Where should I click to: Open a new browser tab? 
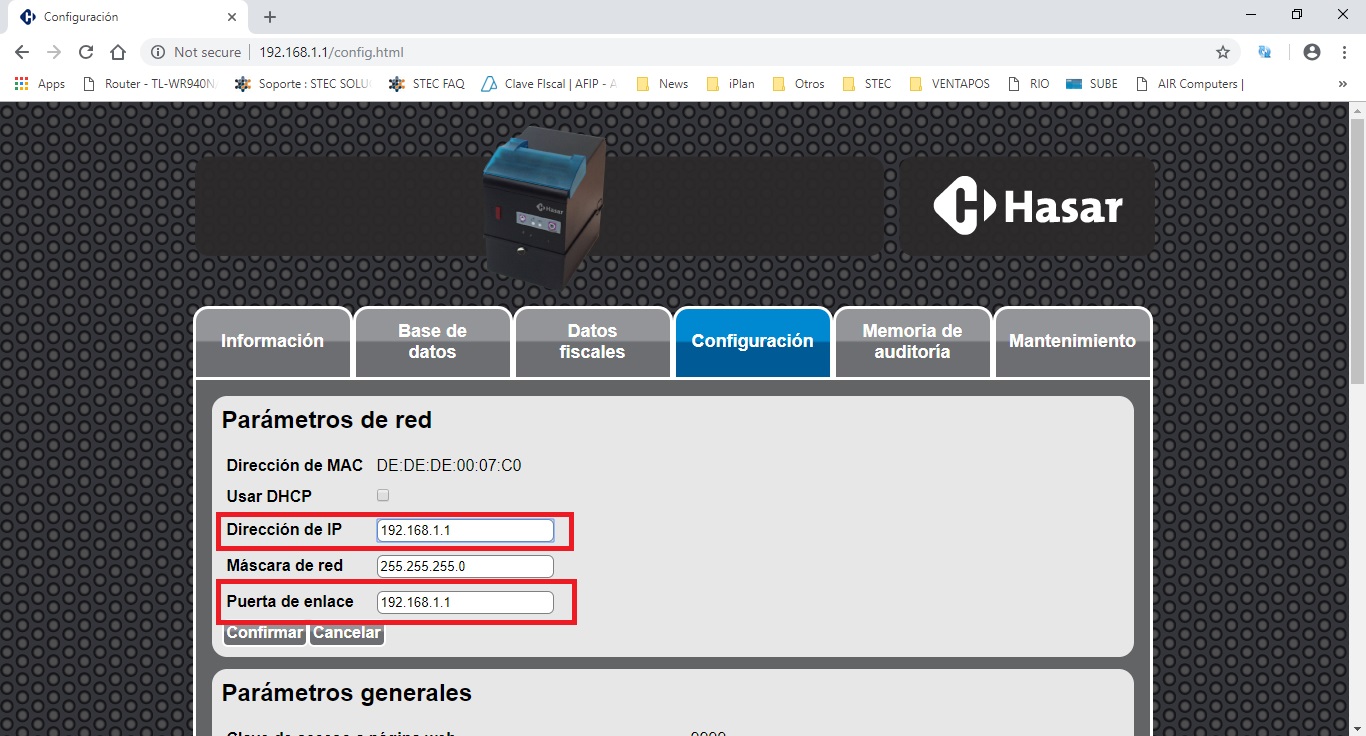tap(270, 17)
